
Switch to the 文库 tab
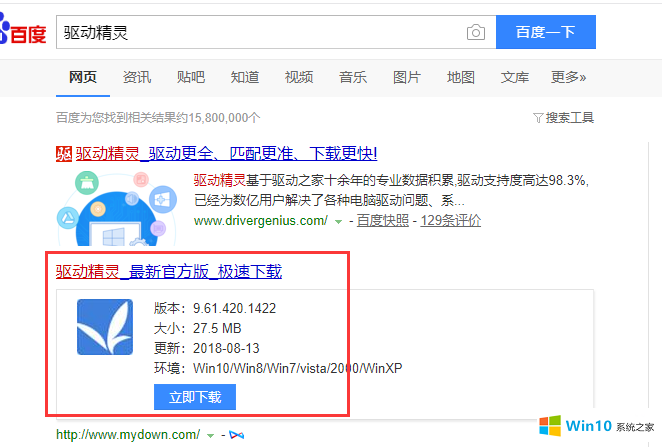click(x=515, y=77)
